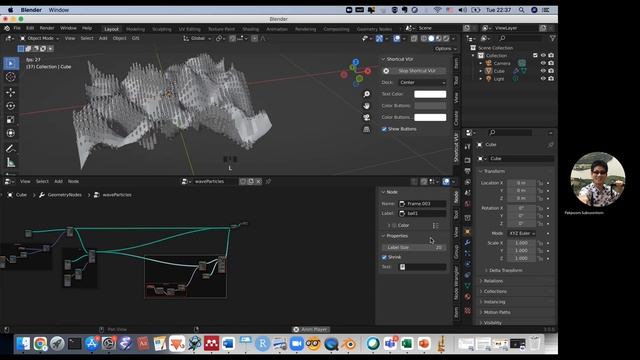640x360 pixels.
Task: Select the Move tool in viewport toolbar
Action: pos(11,92)
